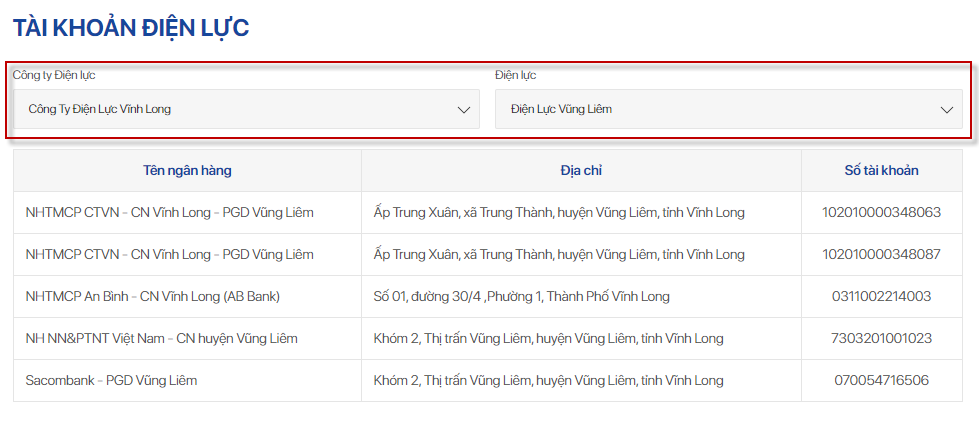Click the Sacombank - PGD Vũng Liêm cell
Screen dimensions: 979x427
[111, 380]
